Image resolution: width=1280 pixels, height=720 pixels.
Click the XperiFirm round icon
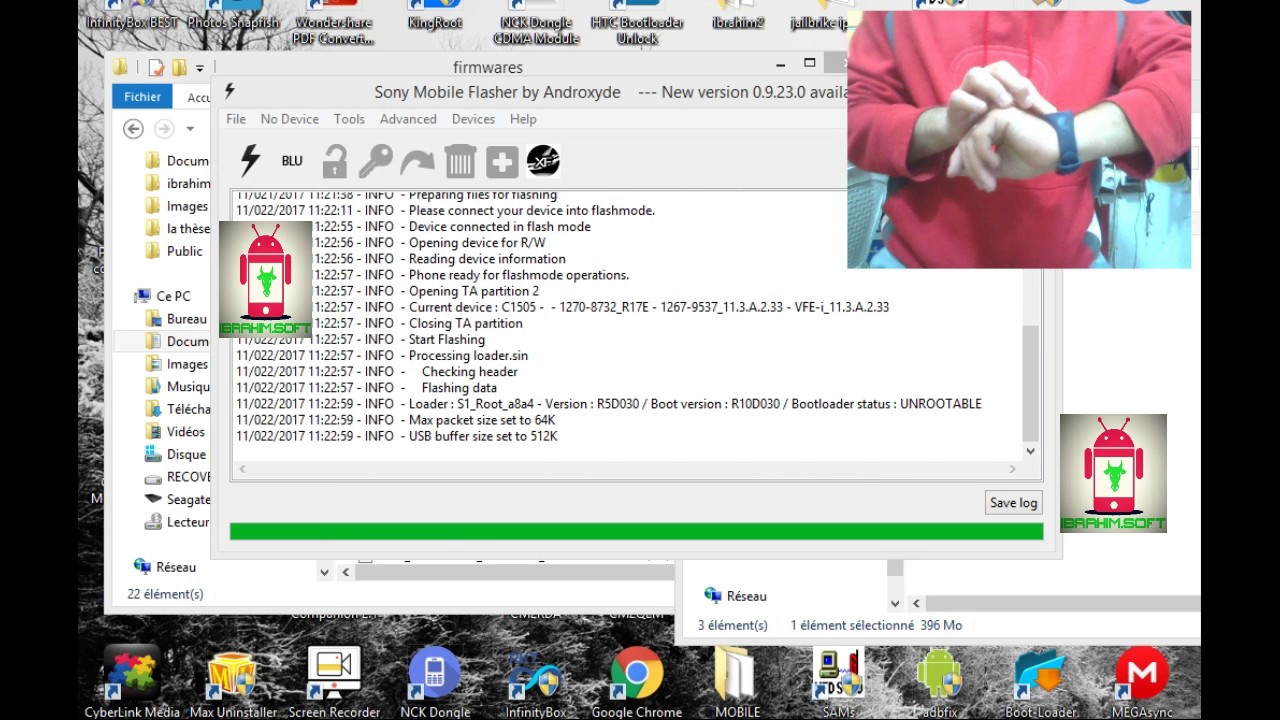tap(543, 160)
